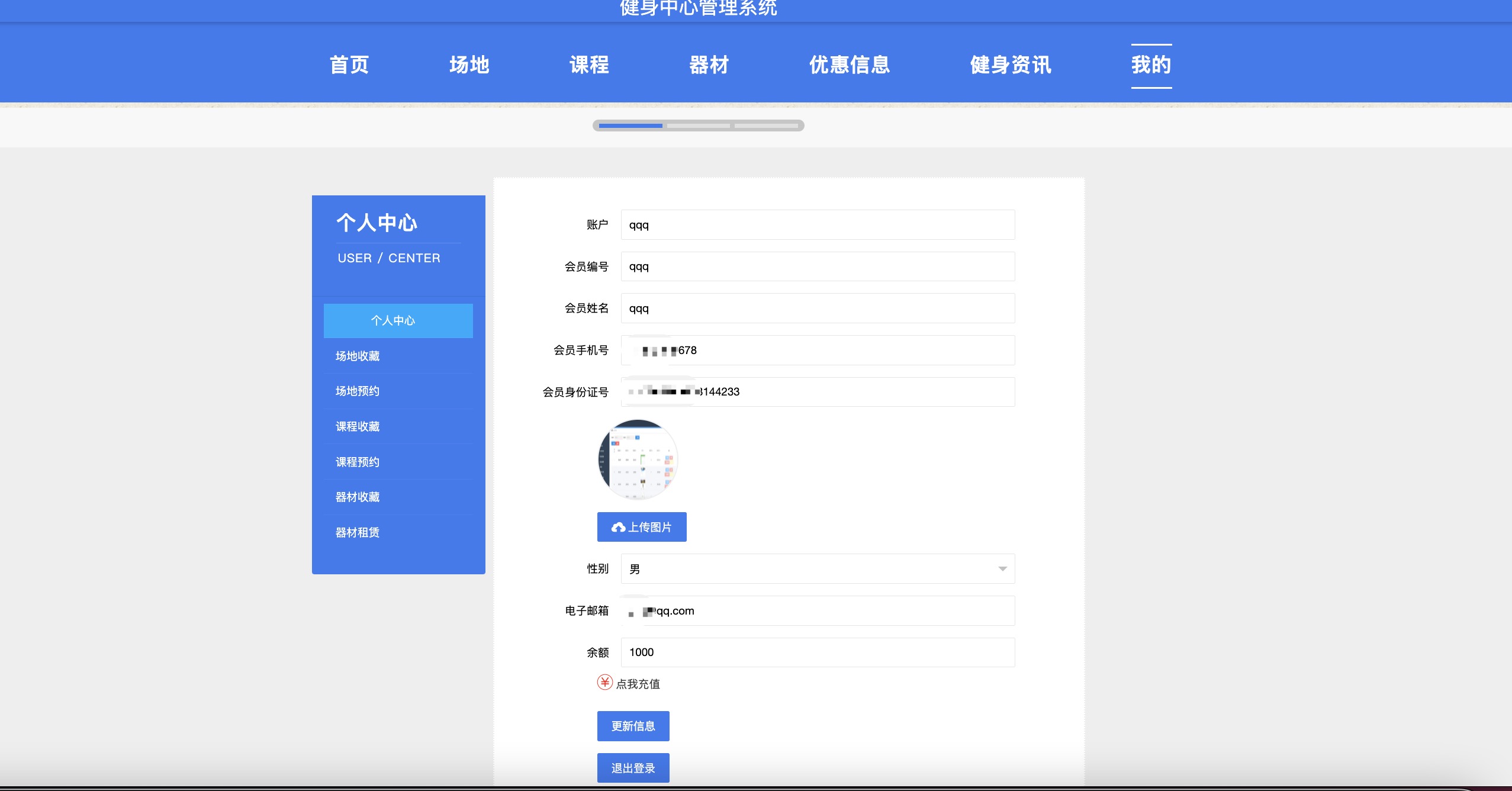The width and height of the screenshot is (1512, 791).
Task: Click into the 余额 input field
Action: tap(817, 652)
